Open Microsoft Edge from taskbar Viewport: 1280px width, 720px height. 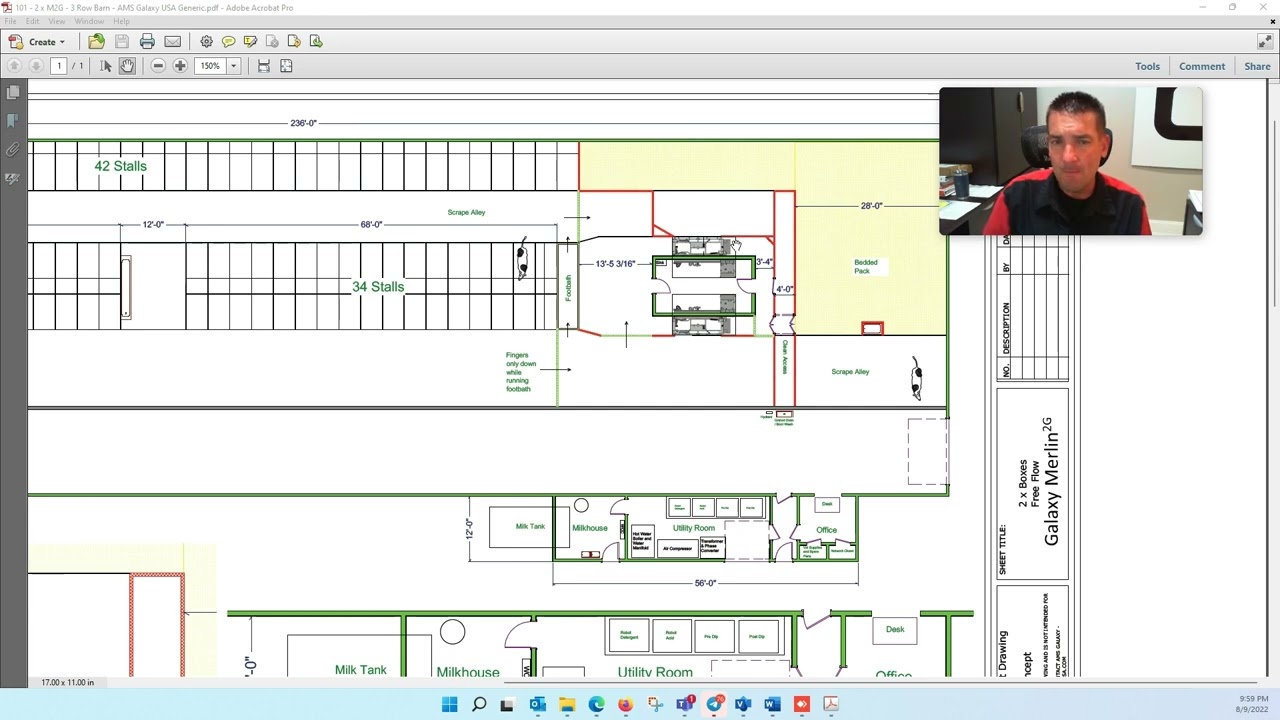pos(596,704)
